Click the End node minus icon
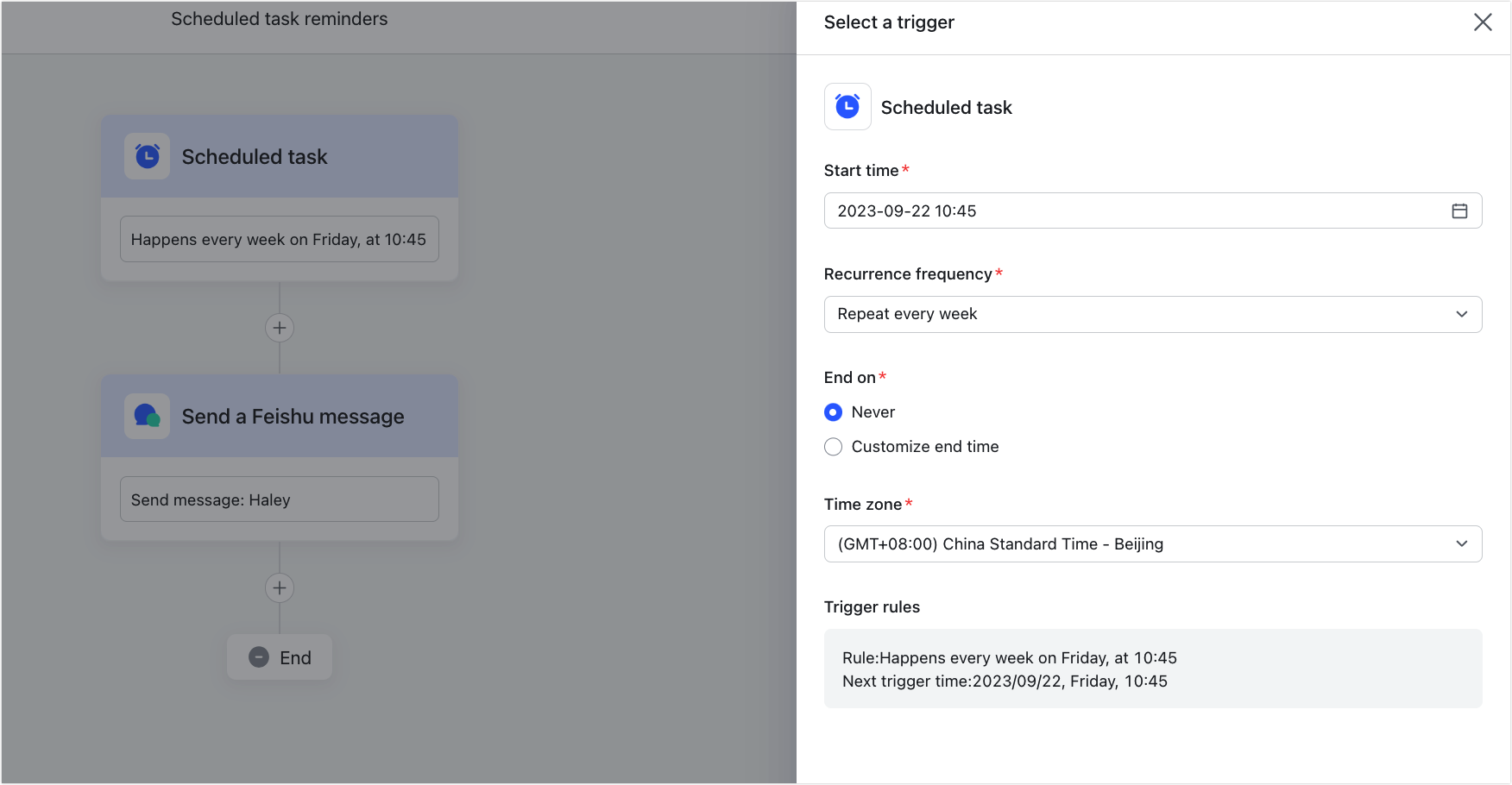 (x=259, y=657)
